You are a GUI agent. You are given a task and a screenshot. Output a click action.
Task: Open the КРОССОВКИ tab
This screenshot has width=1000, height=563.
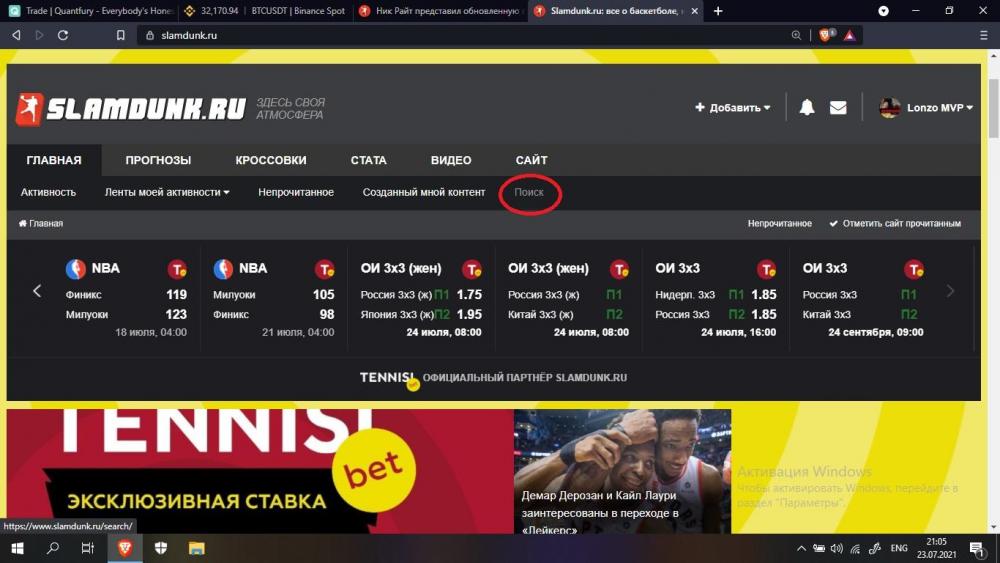click(270, 160)
